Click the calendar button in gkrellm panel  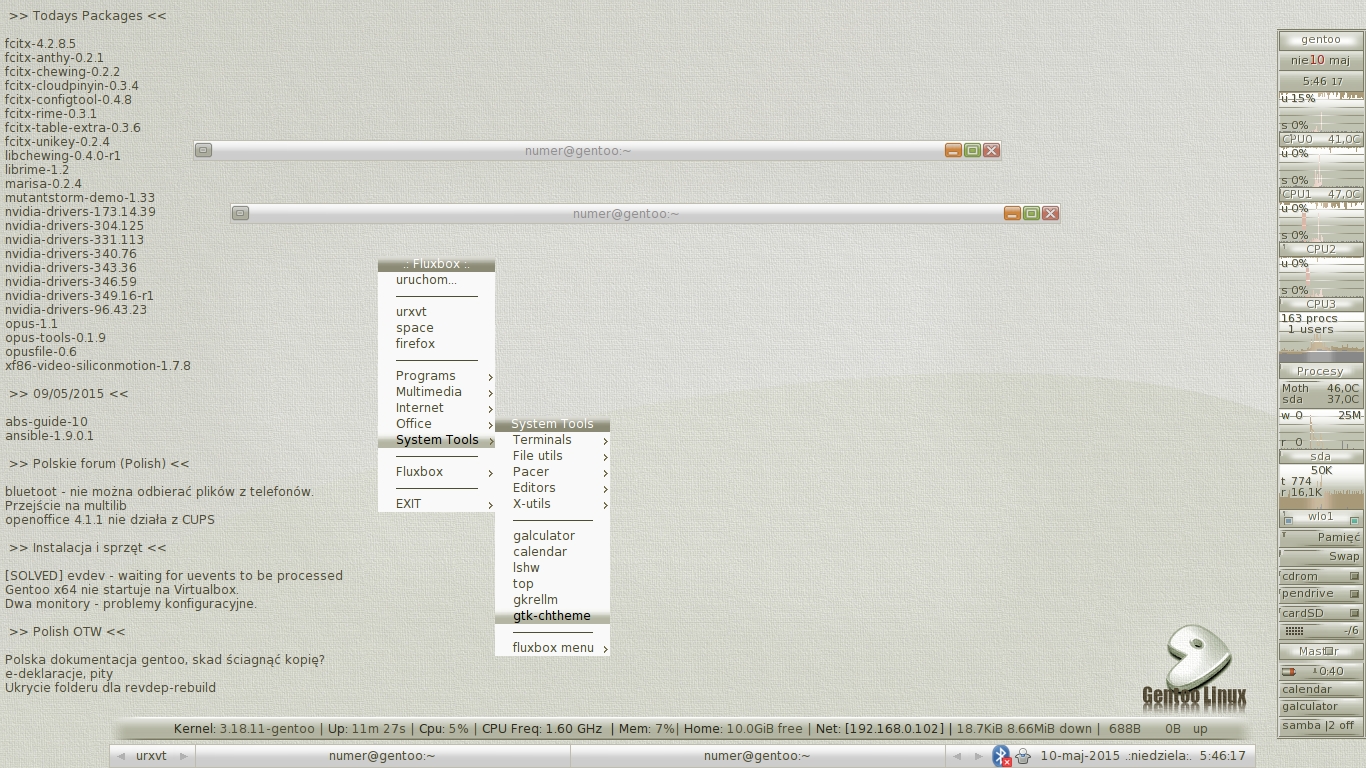point(1320,689)
